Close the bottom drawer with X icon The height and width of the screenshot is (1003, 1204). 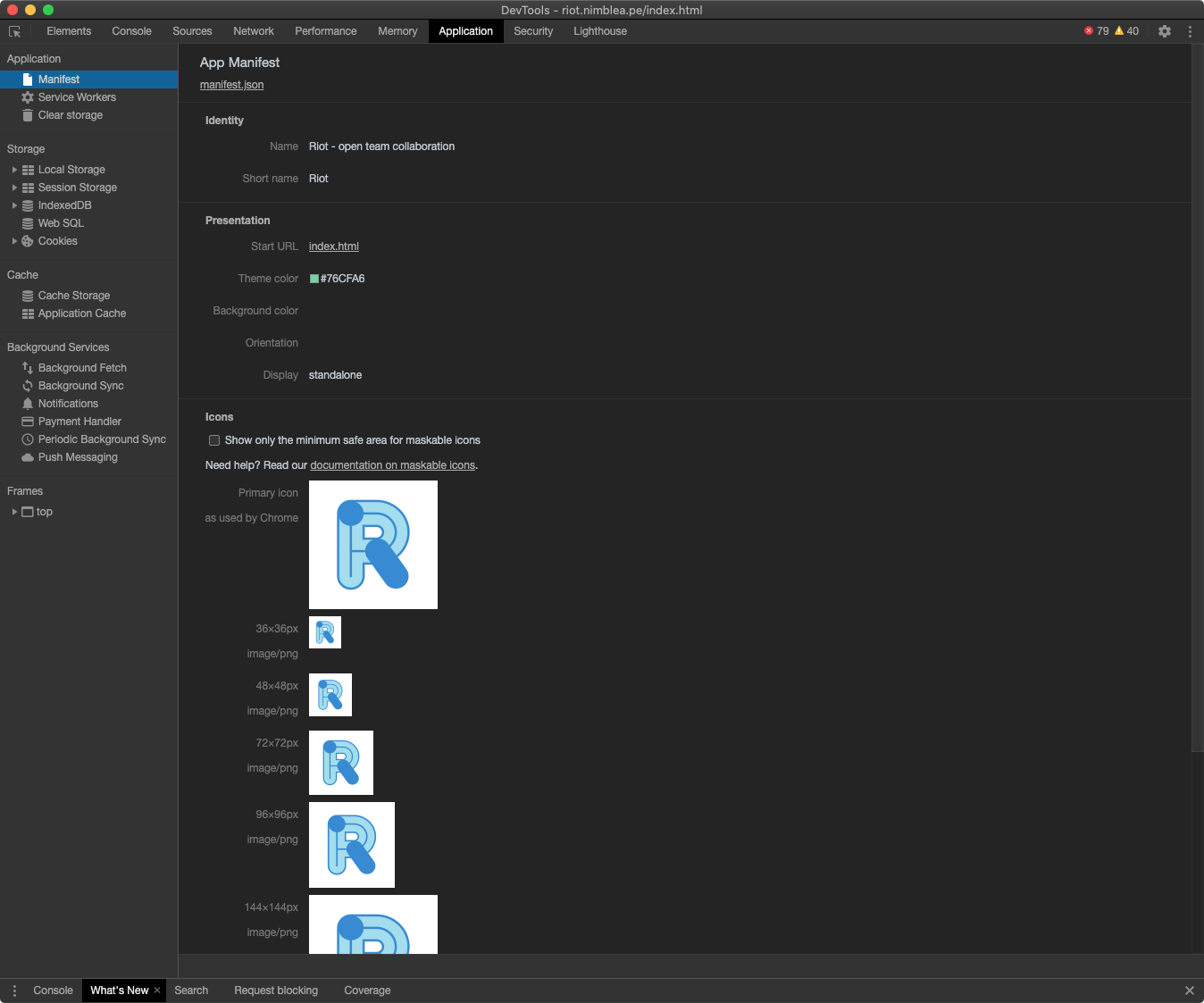point(1189,990)
